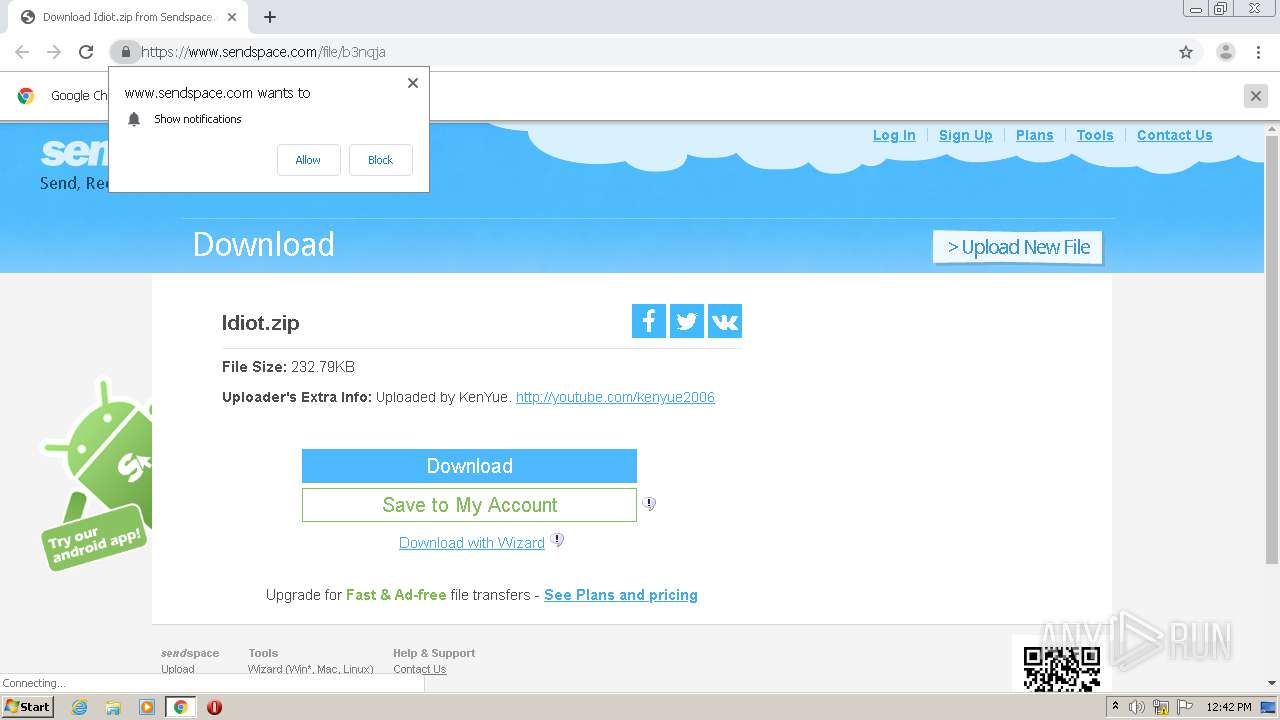Viewport: 1280px width, 720px height.
Task: Open Plans from top menu
Action: (x=1035, y=135)
